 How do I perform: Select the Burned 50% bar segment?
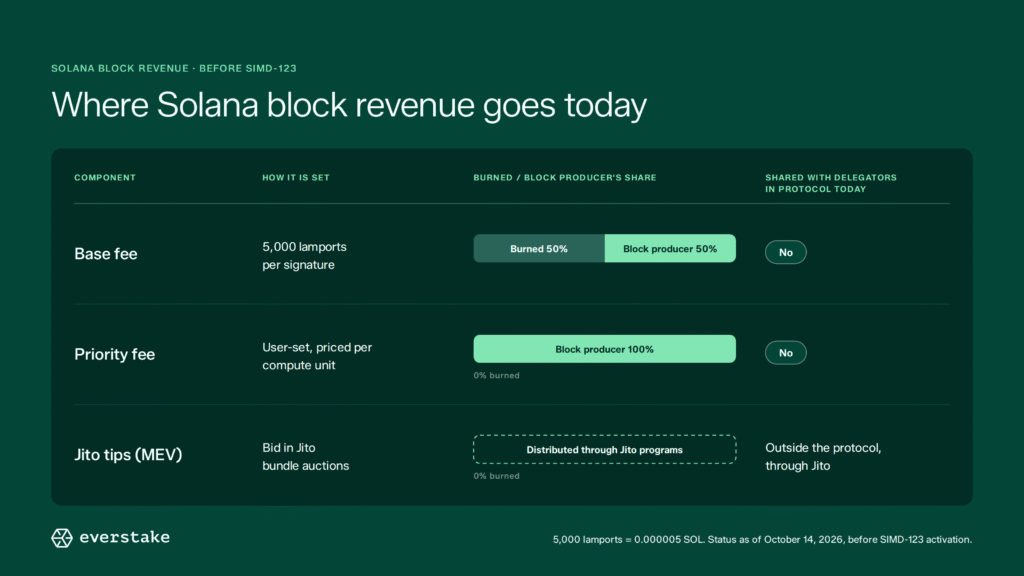pos(539,249)
